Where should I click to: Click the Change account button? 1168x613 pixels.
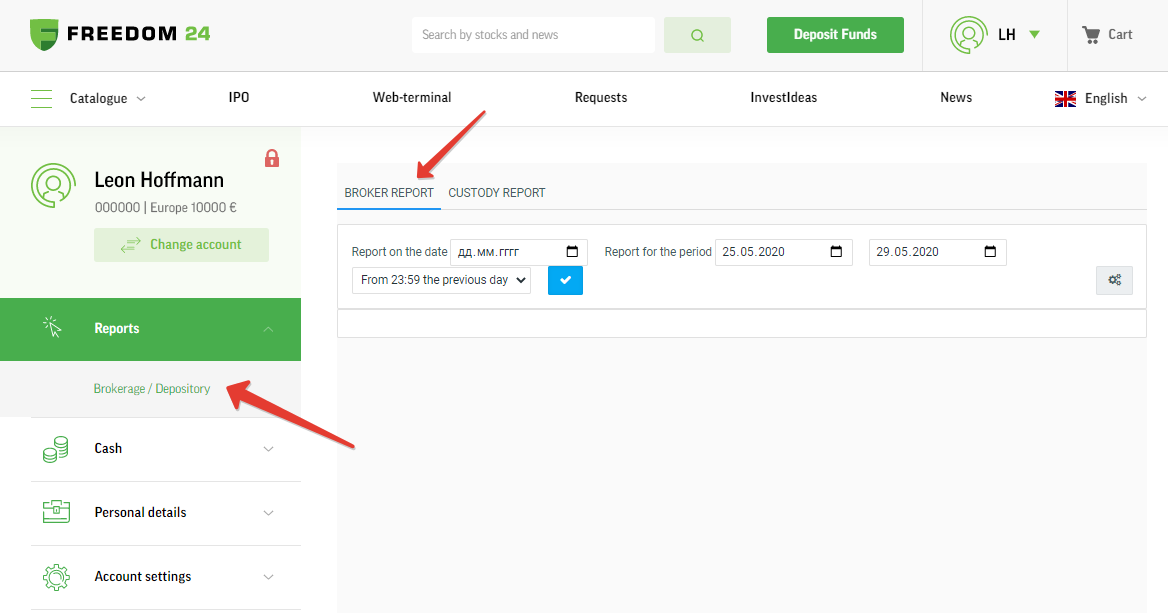[x=181, y=245]
